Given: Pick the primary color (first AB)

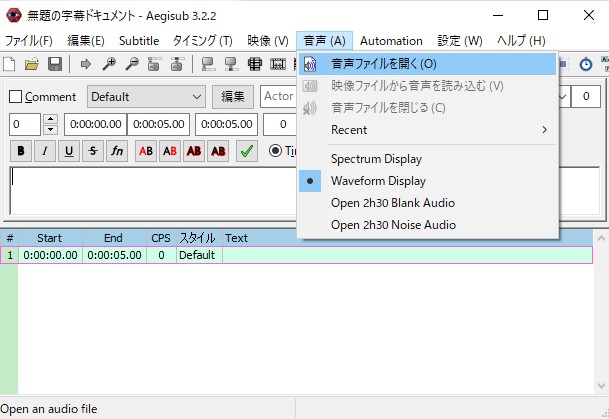Looking at the screenshot, I should (x=146, y=151).
